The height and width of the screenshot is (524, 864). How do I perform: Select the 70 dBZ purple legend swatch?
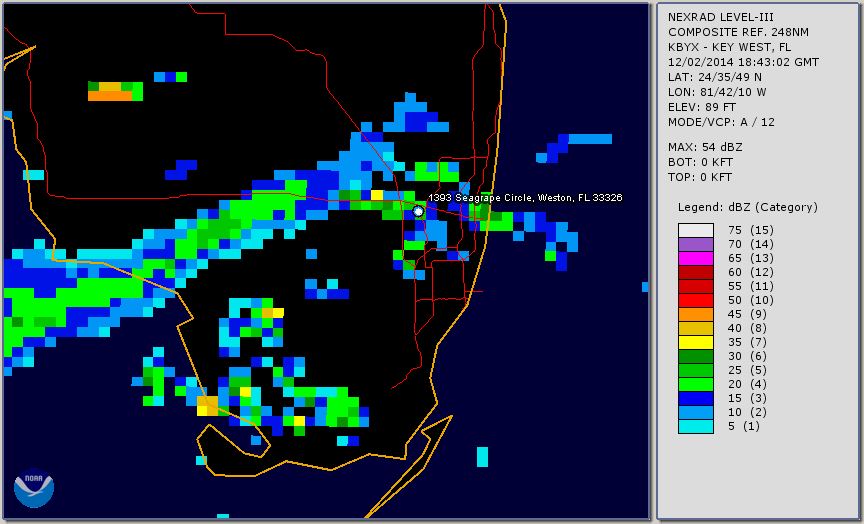[x=696, y=244]
